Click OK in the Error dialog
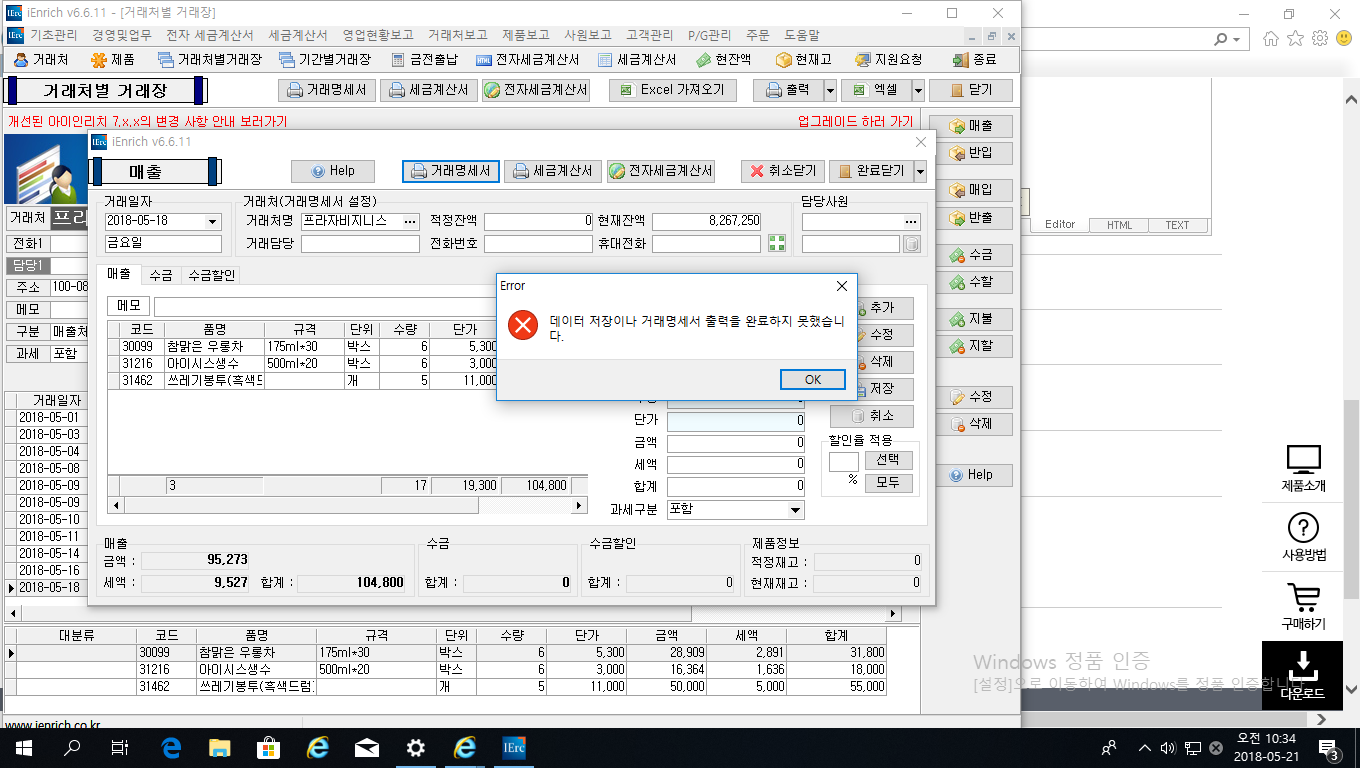Screen dimensions: 1360x768 [812, 379]
